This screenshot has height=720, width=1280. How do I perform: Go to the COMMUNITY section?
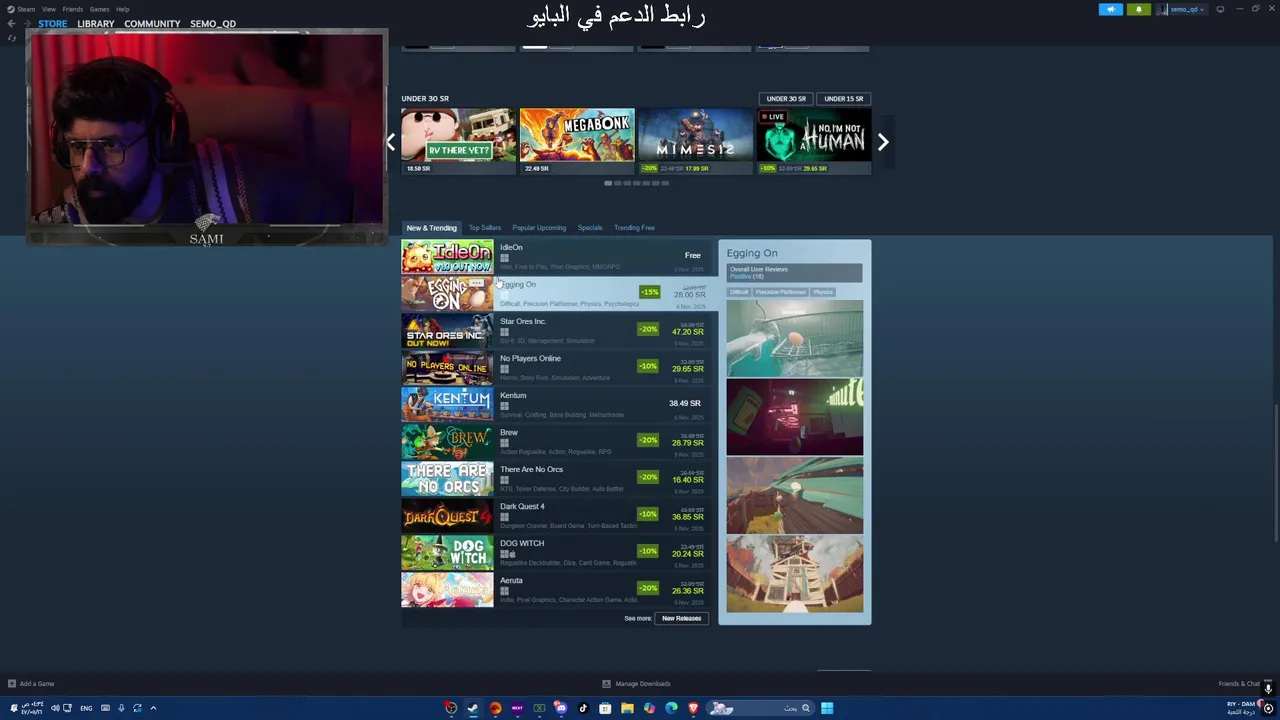tap(152, 23)
